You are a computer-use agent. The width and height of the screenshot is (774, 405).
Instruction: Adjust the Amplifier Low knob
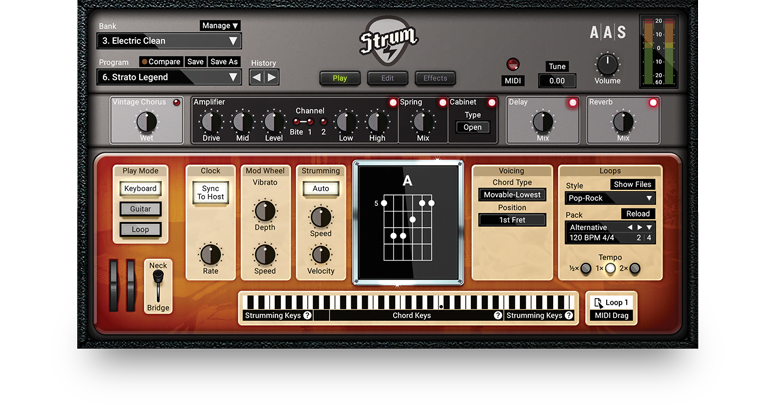pos(346,122)
